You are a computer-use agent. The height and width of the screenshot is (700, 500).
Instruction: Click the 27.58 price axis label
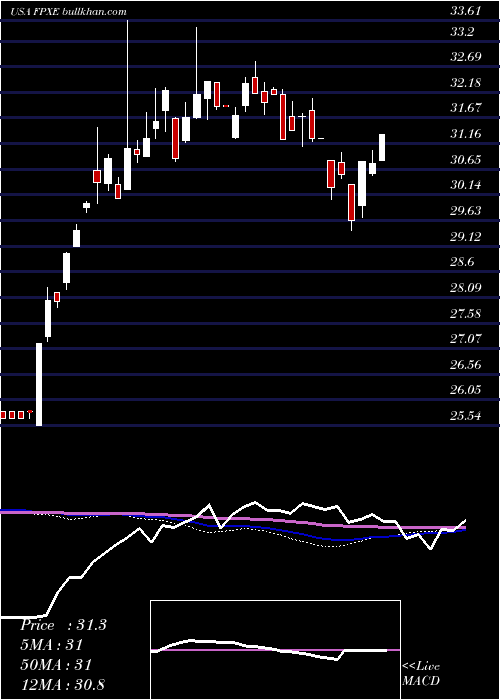(466, 313)
